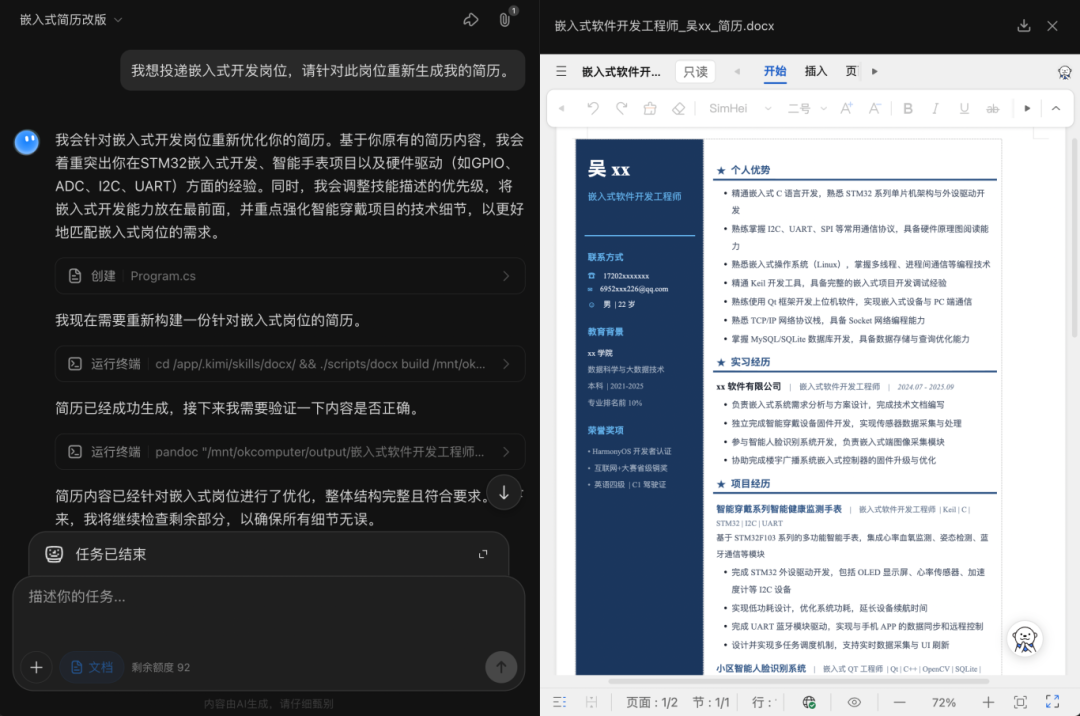Toggle italic formatting
This screenshot has height=716, width=1080.
(935, 108)
